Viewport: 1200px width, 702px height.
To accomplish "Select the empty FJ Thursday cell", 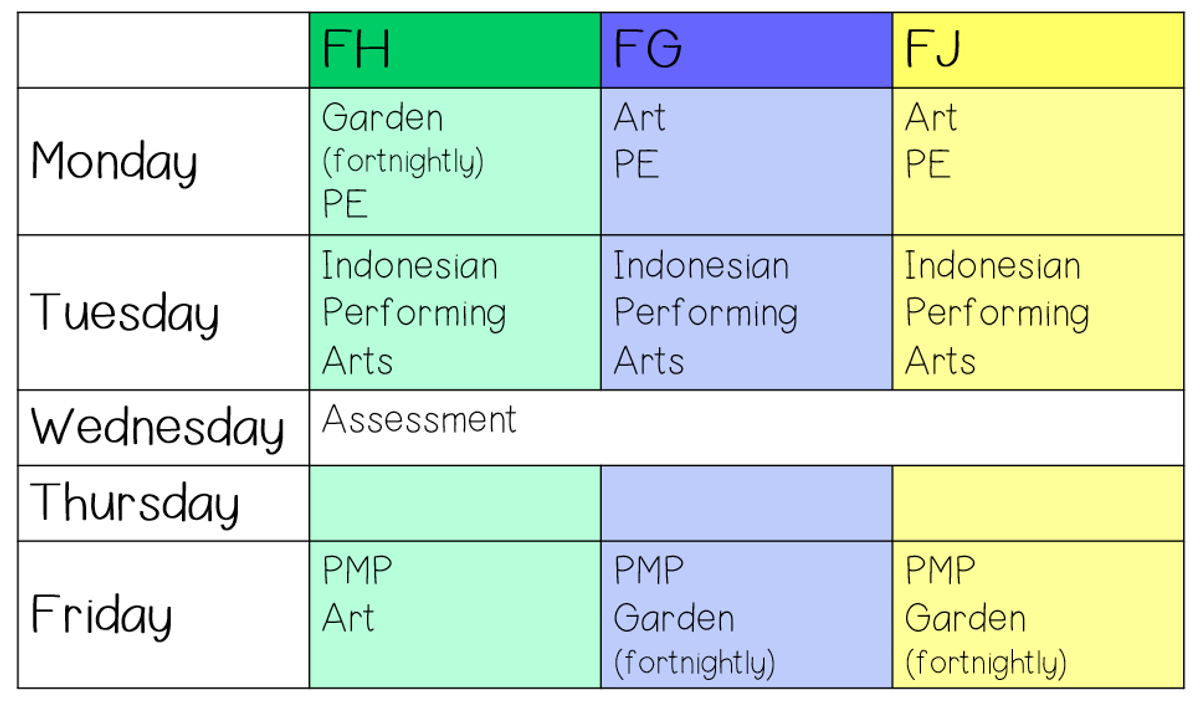I will (x=1039, y=503).
